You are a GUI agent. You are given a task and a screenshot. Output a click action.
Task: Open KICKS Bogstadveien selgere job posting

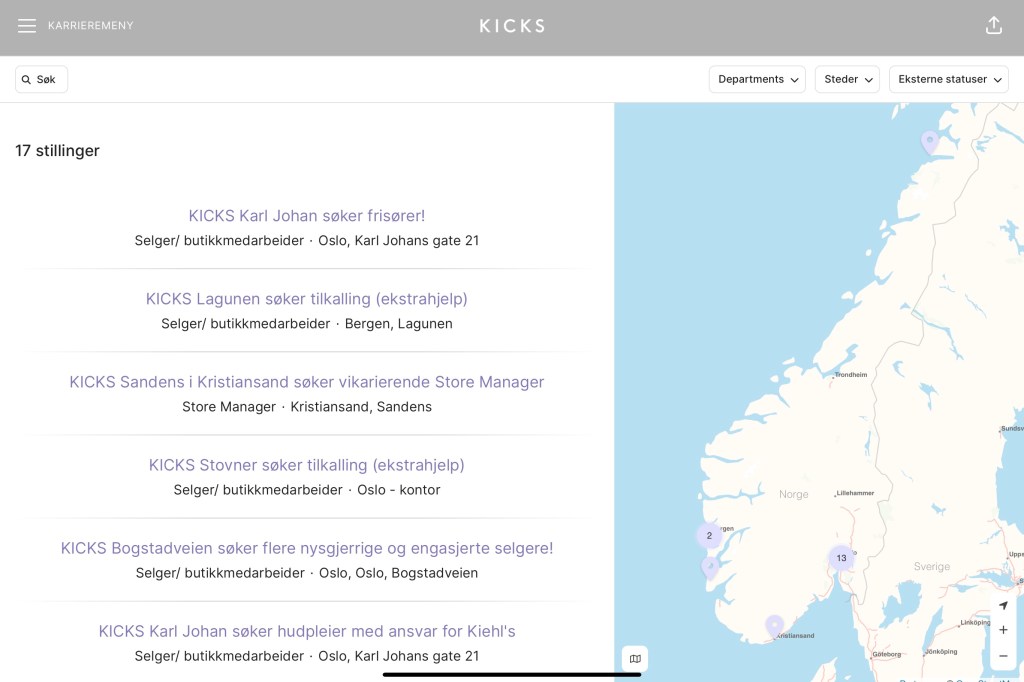point(307,548)
